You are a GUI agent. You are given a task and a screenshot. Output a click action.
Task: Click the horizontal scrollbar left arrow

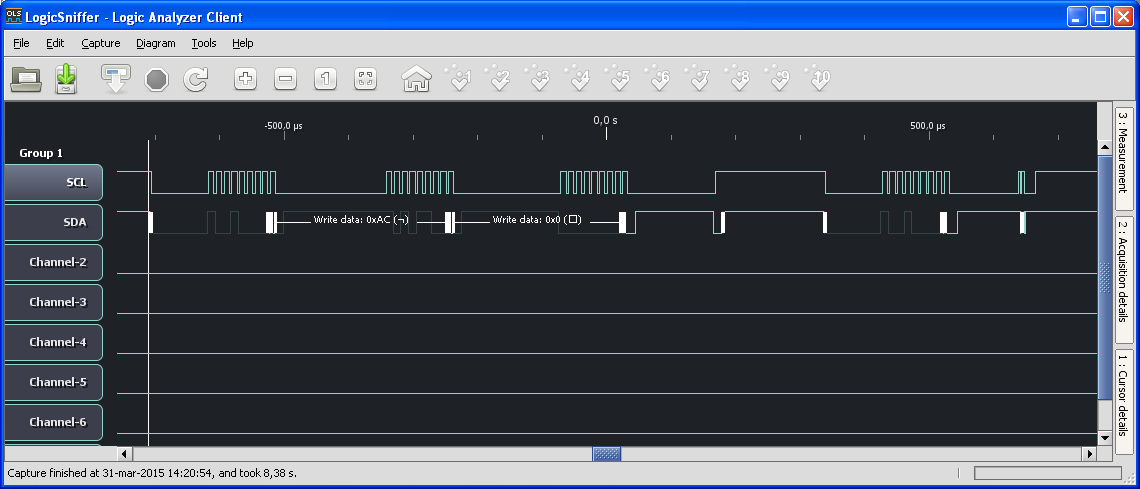pos(124,454)
